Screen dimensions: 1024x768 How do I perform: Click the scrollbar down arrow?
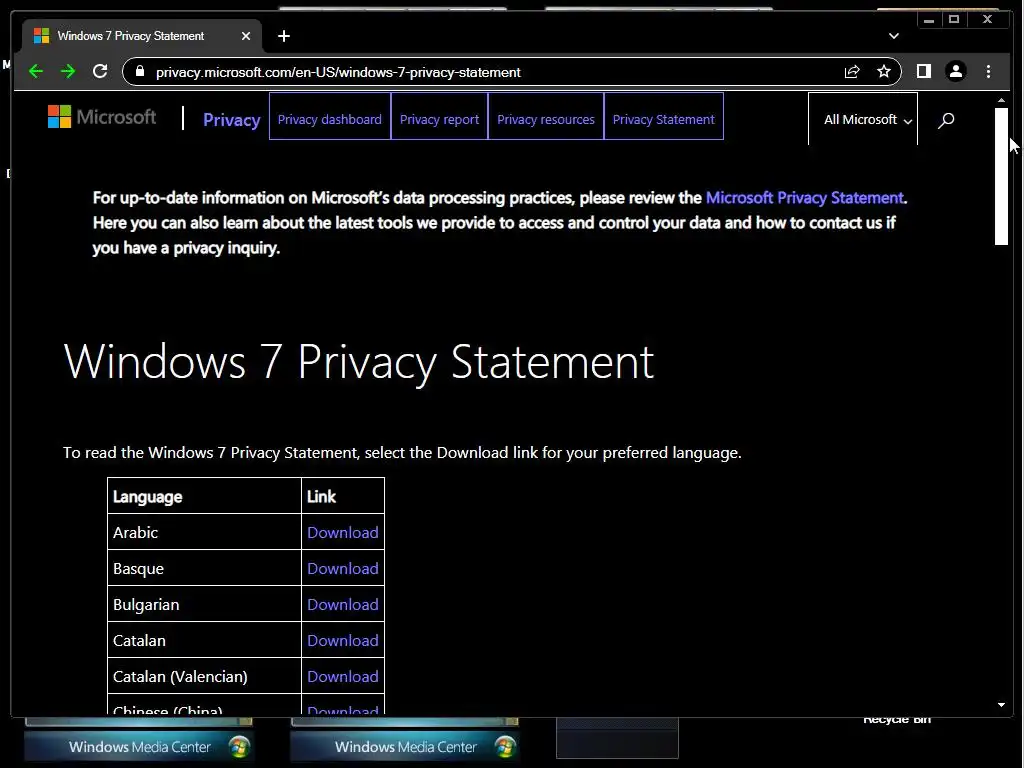pos(1001,705)
